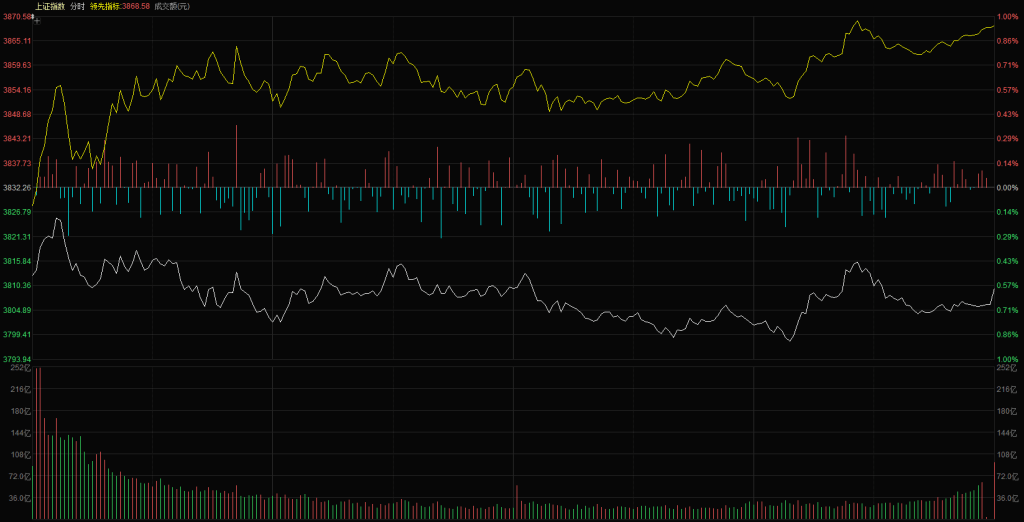Click the small plus expand icon at chart corner
Screen dimensions: 1024x522
click(x=37, y=22)
